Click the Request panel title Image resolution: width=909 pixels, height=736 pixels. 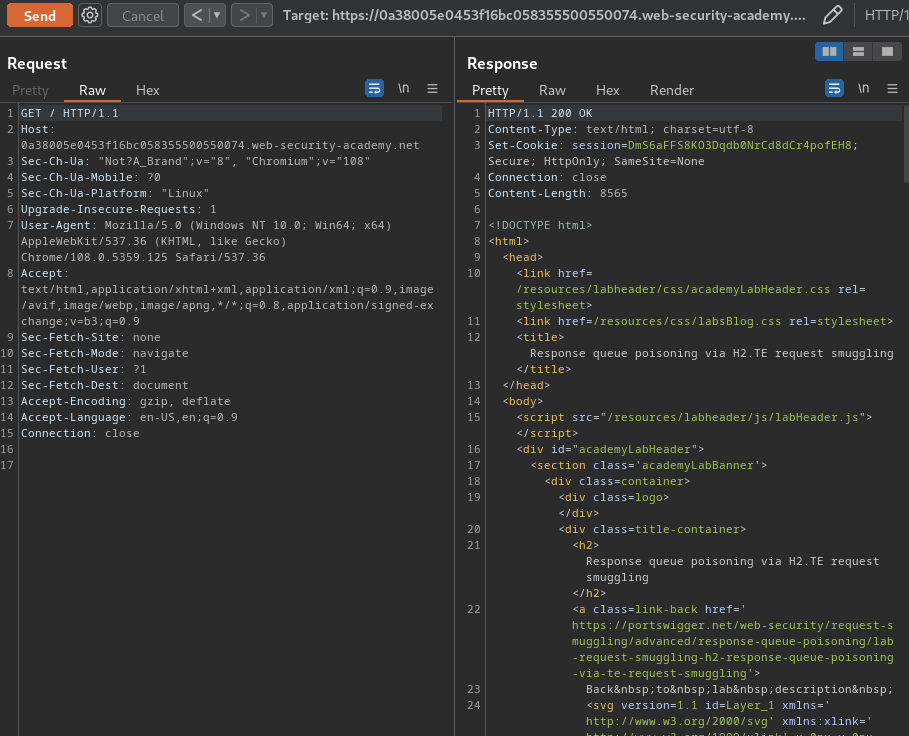coord(37,63)
